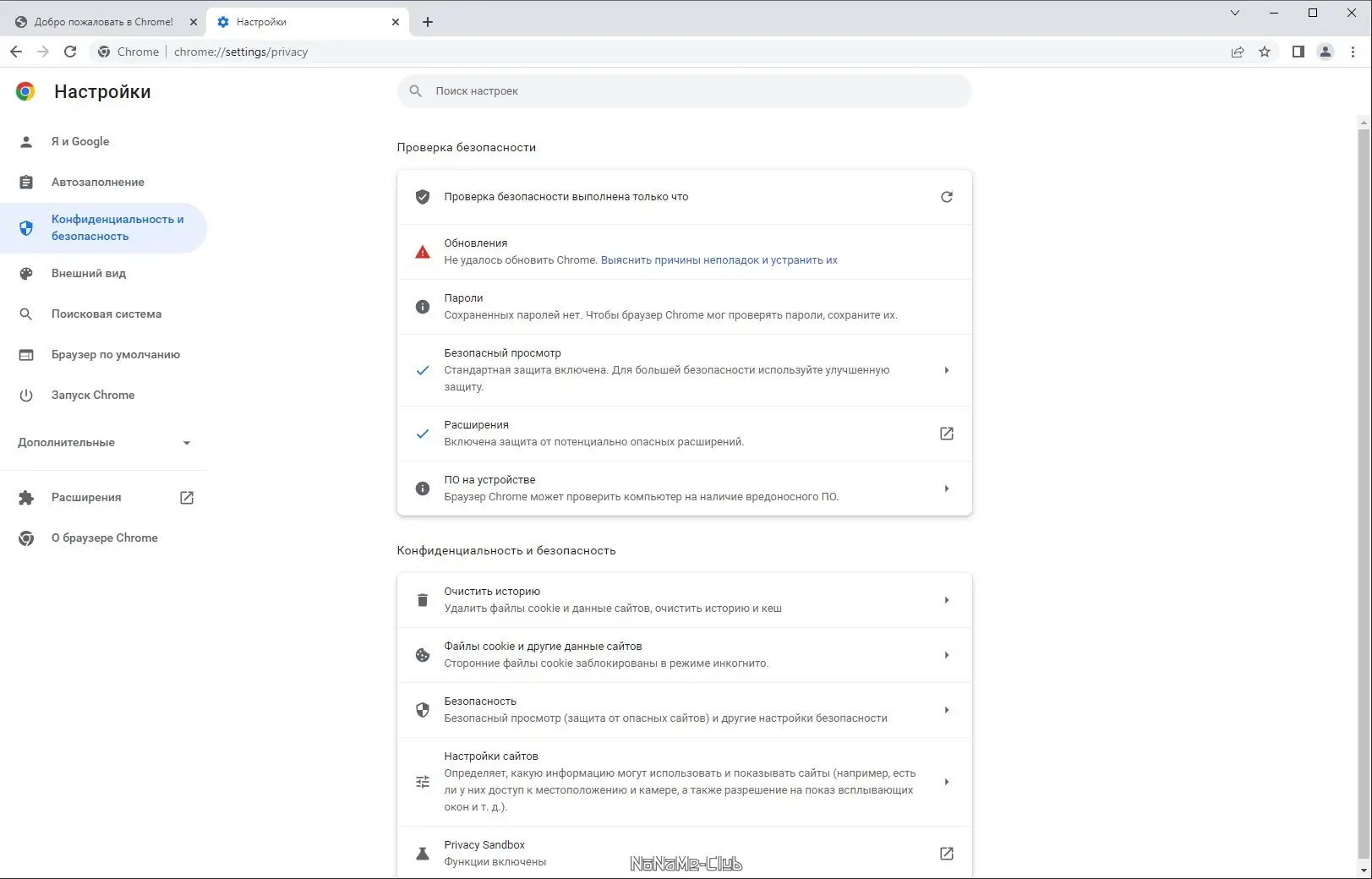Click the new tab plus button
1372x879 pixels.
coord(428,22)
